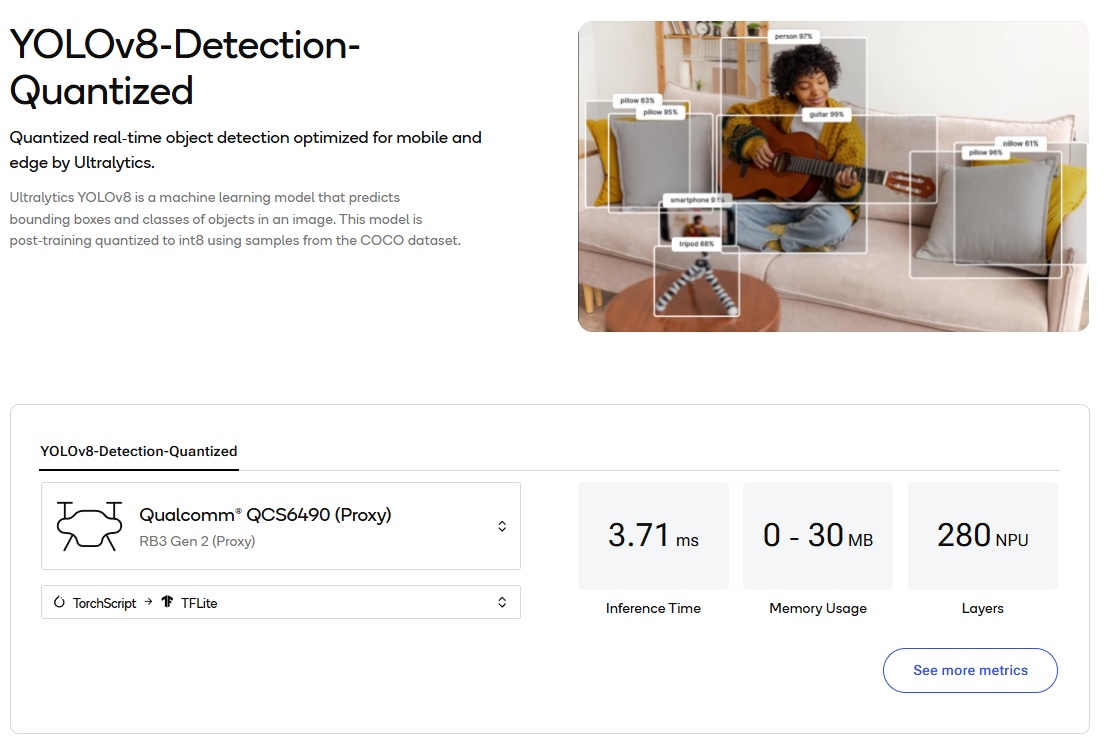Click the drone device icon
Viewport: 1104px width, 742px height.
tap(90, 526)
